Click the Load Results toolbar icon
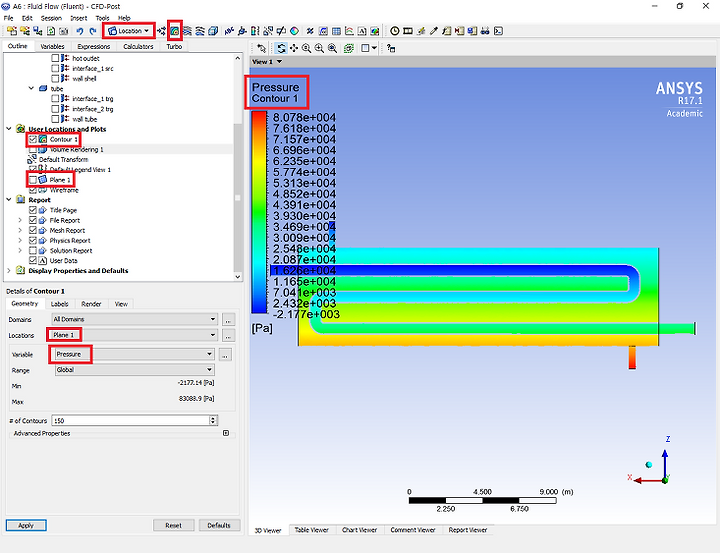The image size is (720, 553). click(11, 31)
